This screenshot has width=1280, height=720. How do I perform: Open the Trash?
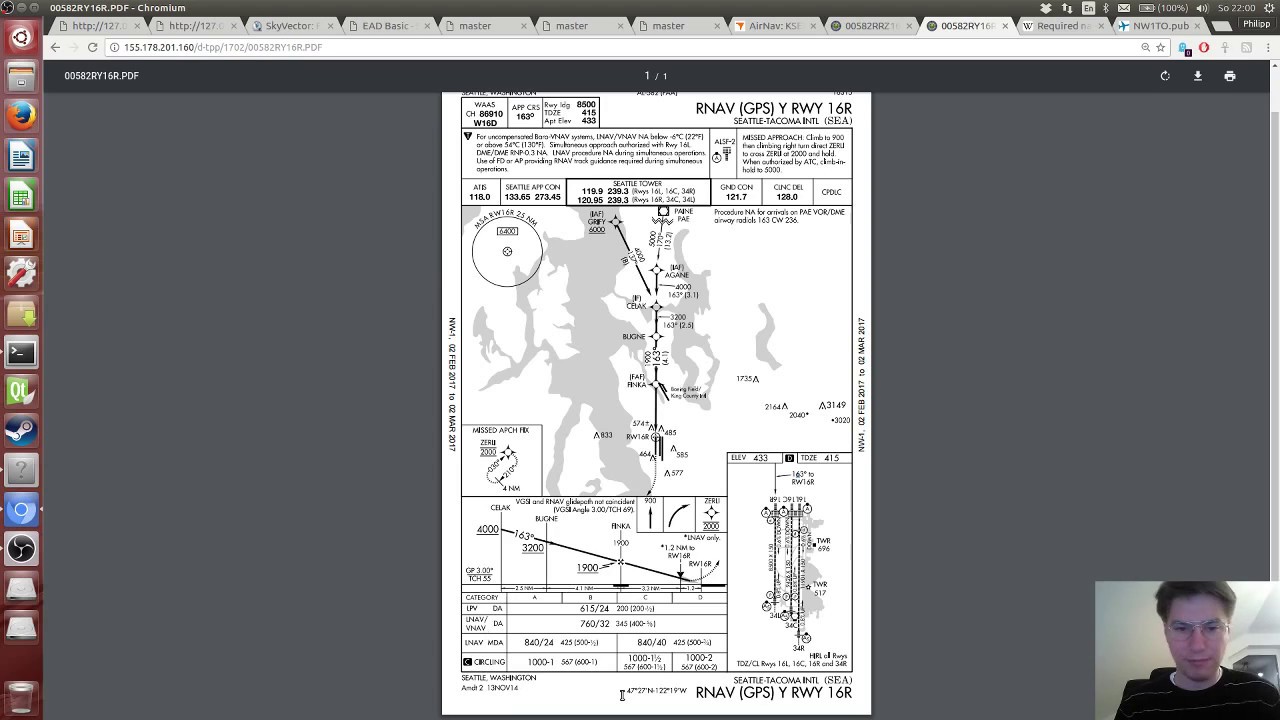21,697
